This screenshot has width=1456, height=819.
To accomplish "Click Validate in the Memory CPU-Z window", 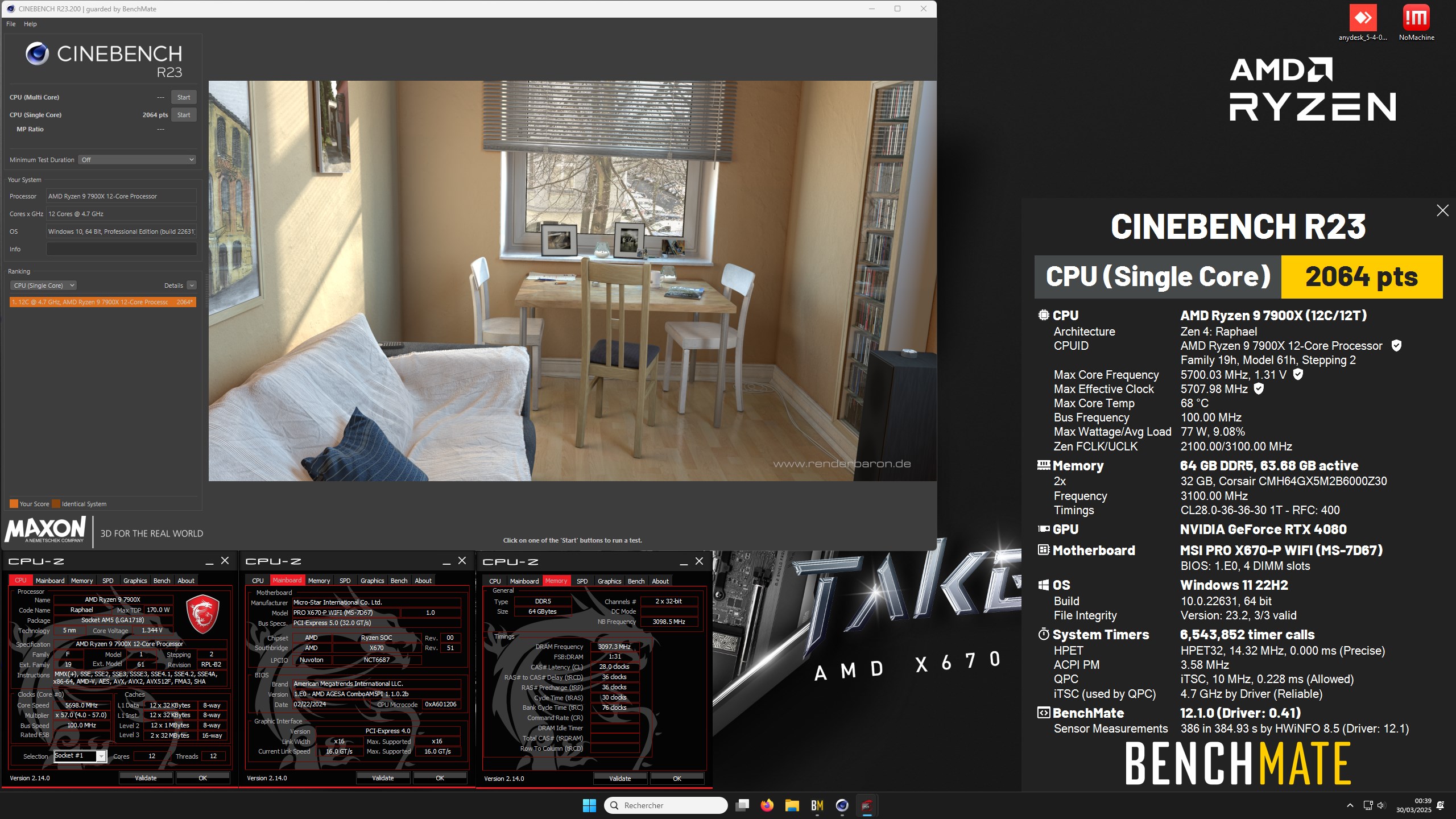I will point(620,779).
